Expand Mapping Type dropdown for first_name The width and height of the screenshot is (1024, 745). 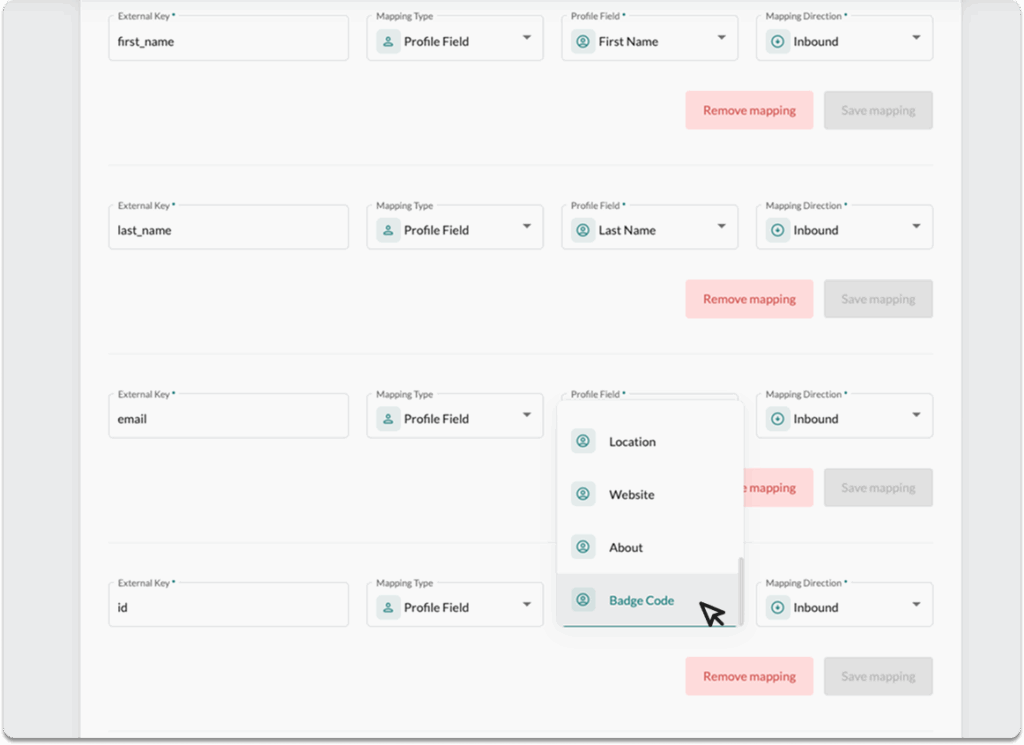(527, 38)
